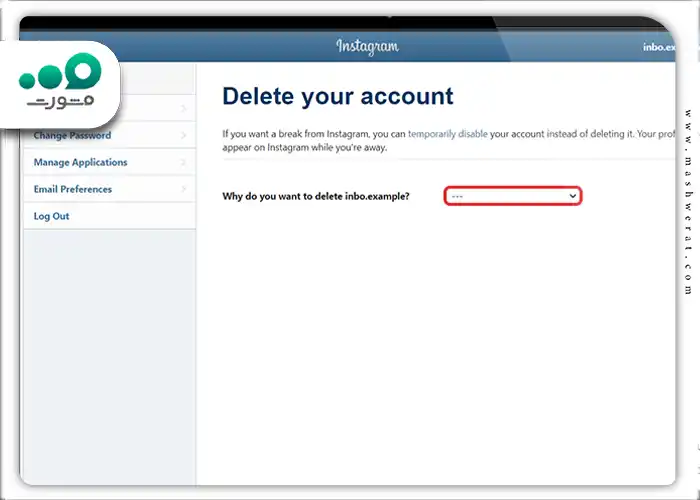Open the delete reason dropdown
This screenshot has width=700, height=500.
pos(512,196)
